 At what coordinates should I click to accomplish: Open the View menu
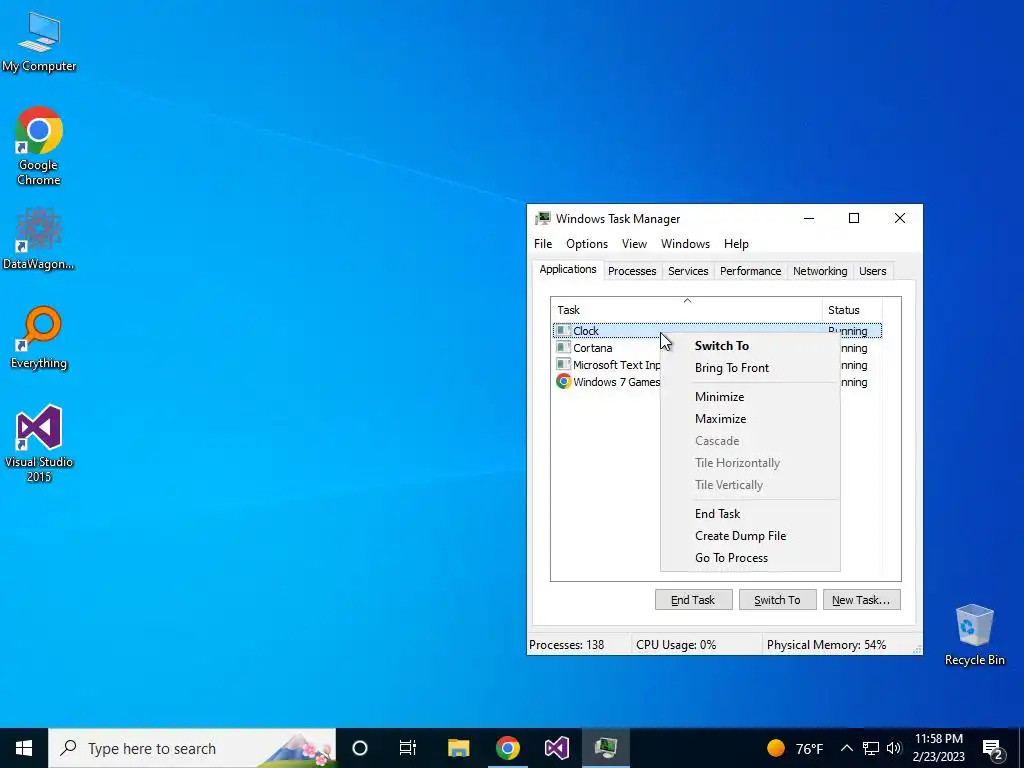point(634,244)
